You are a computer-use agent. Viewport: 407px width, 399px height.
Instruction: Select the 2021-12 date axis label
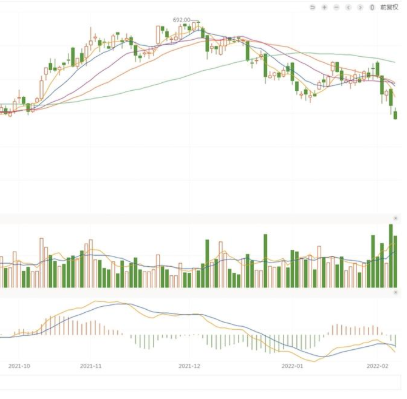click(189, 366)
